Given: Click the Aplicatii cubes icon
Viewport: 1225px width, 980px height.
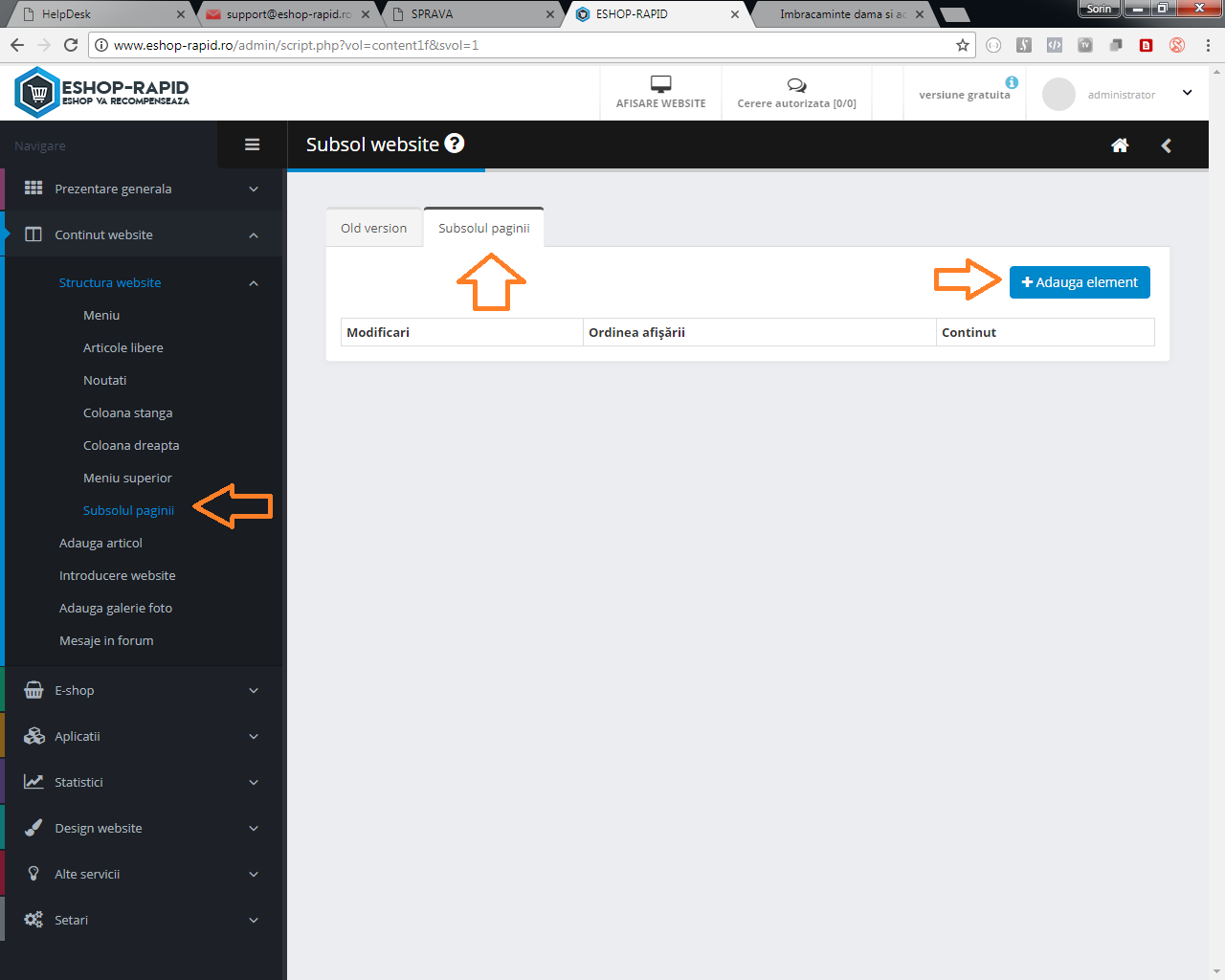Looking at the screenshot, I should (33, 736).
